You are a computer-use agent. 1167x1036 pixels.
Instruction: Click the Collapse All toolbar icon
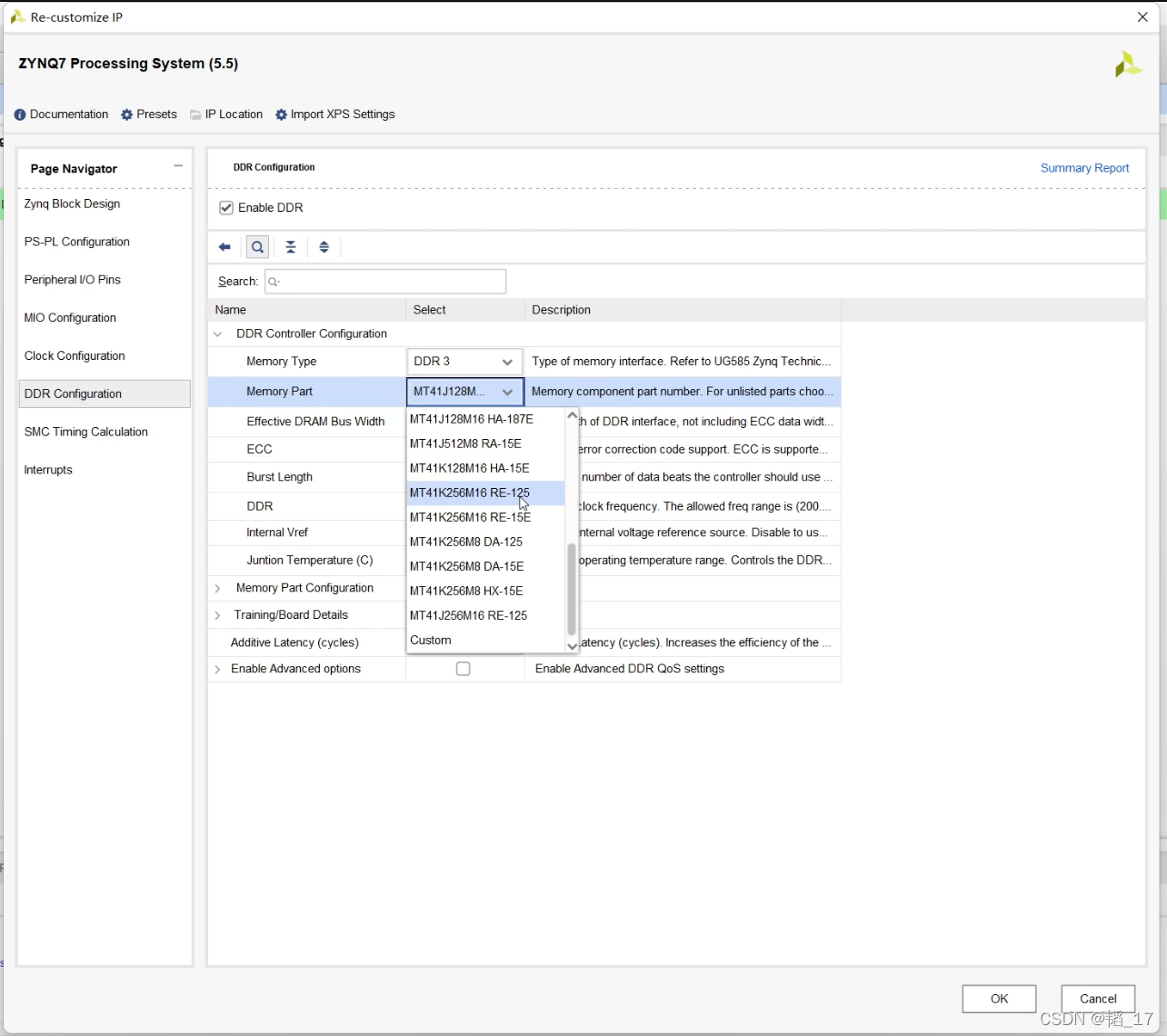(x=291, y=247)
